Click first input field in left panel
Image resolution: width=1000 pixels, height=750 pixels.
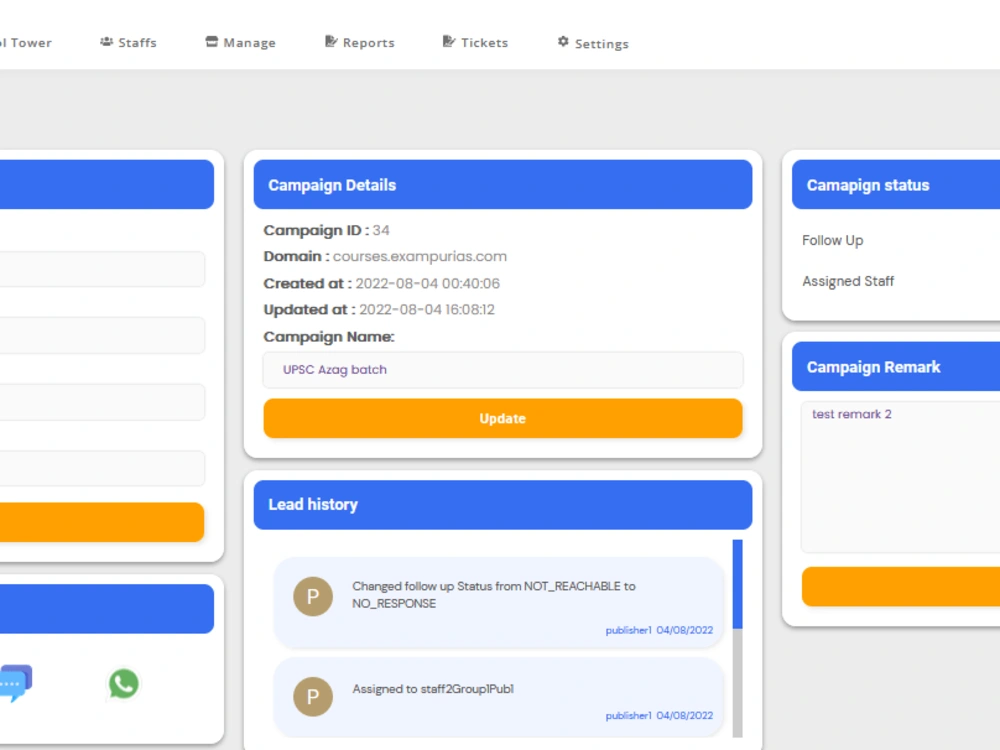pos(102,269)
